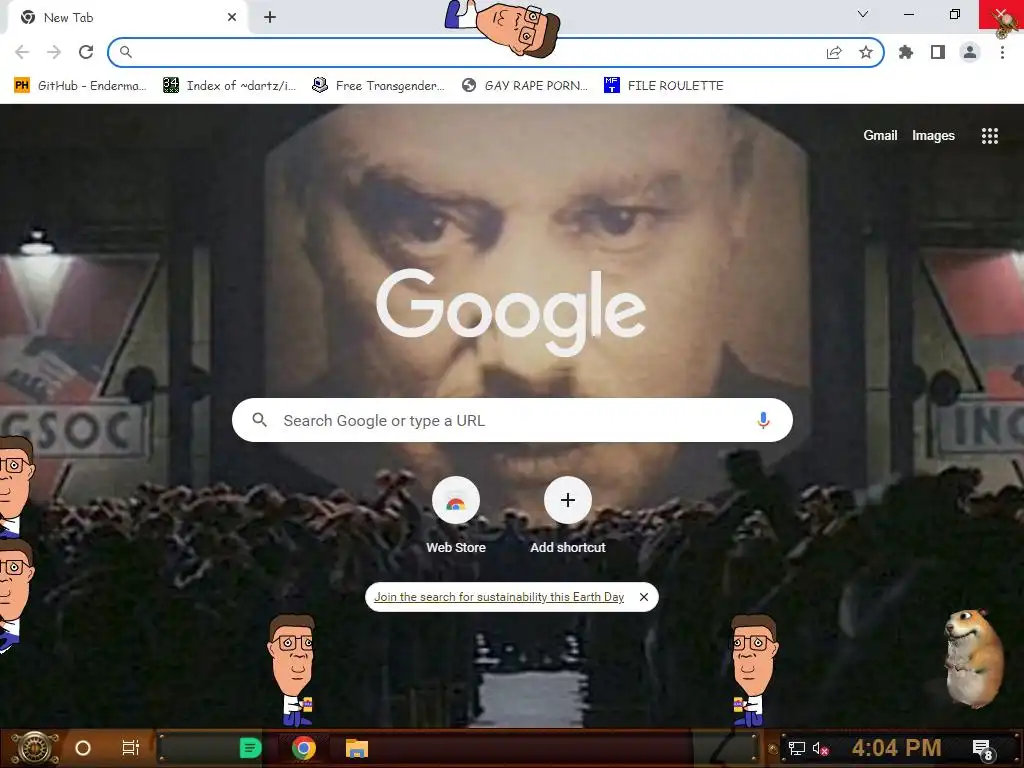Image resolution: width=1024 pixels, height=768 pixels.
Task: Click the browser back arrow
Action: 22,52
